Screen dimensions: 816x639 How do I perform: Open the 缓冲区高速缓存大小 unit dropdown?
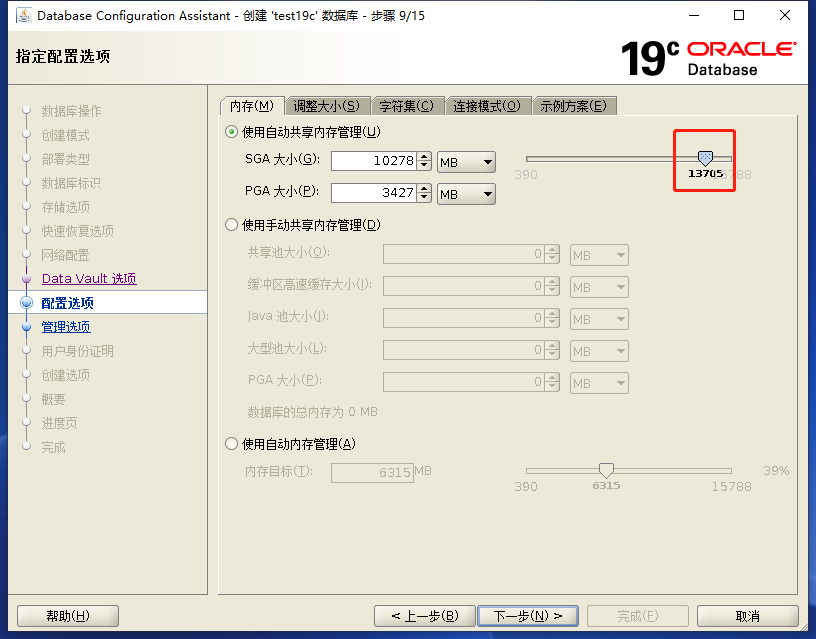coord(599,287)
